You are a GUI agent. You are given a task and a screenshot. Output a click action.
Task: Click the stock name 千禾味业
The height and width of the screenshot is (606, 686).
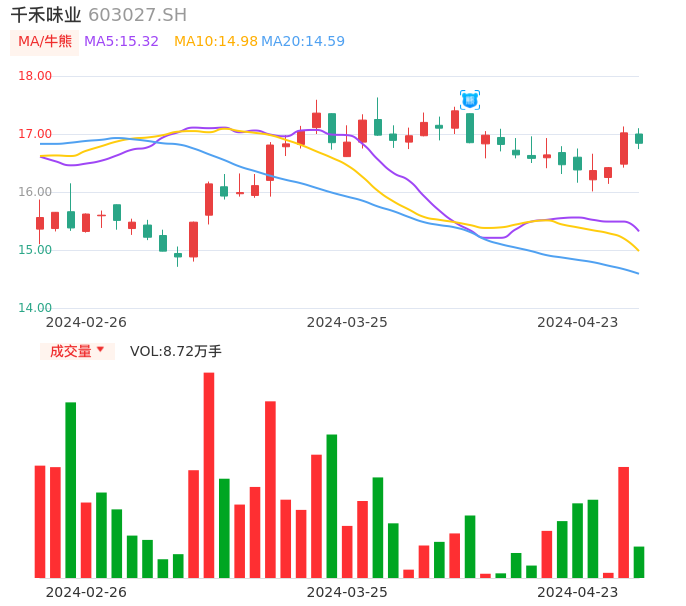point(46,15)
